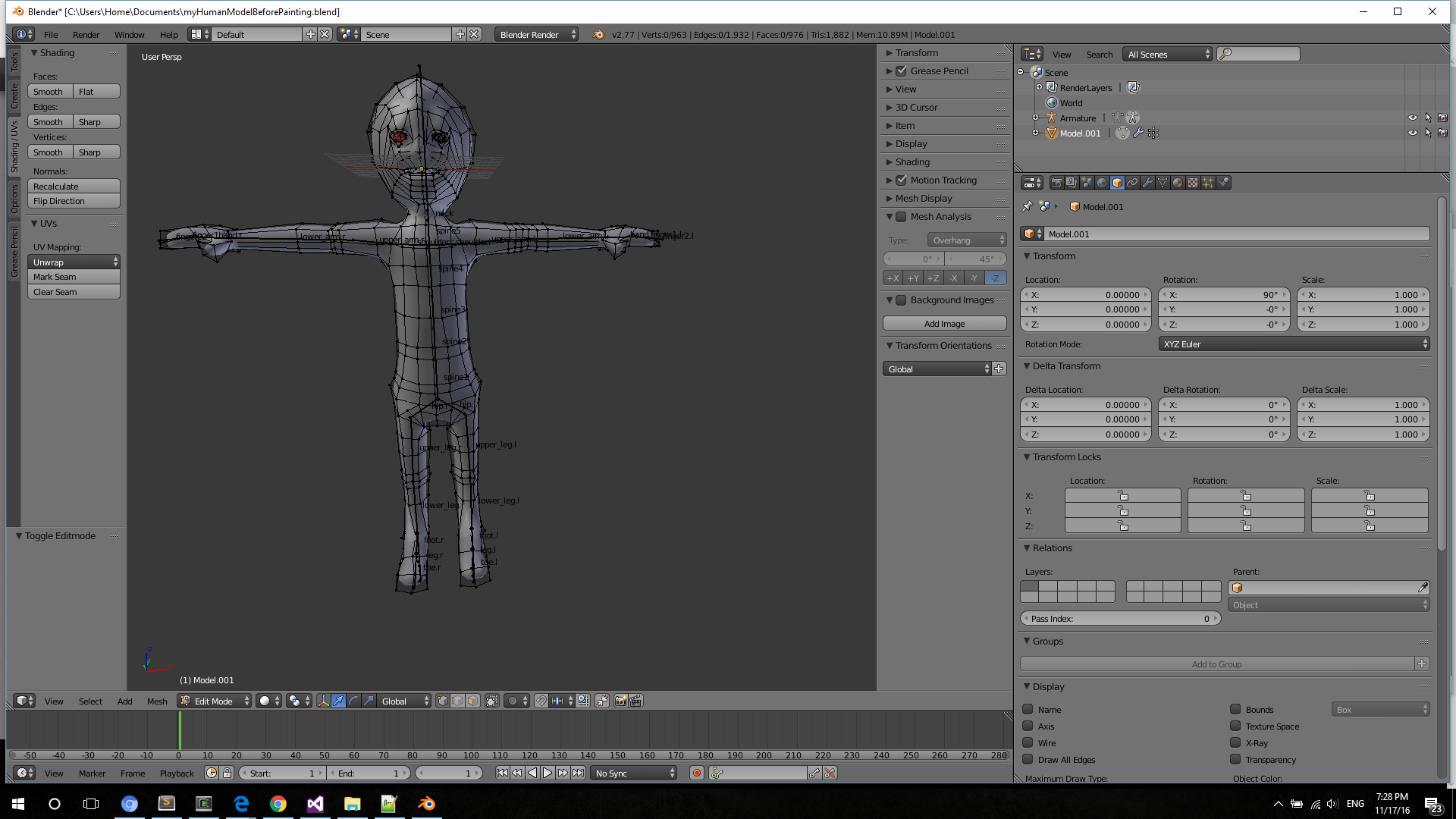
Task: Open the File menu
Action: click(x=51, y=35)
